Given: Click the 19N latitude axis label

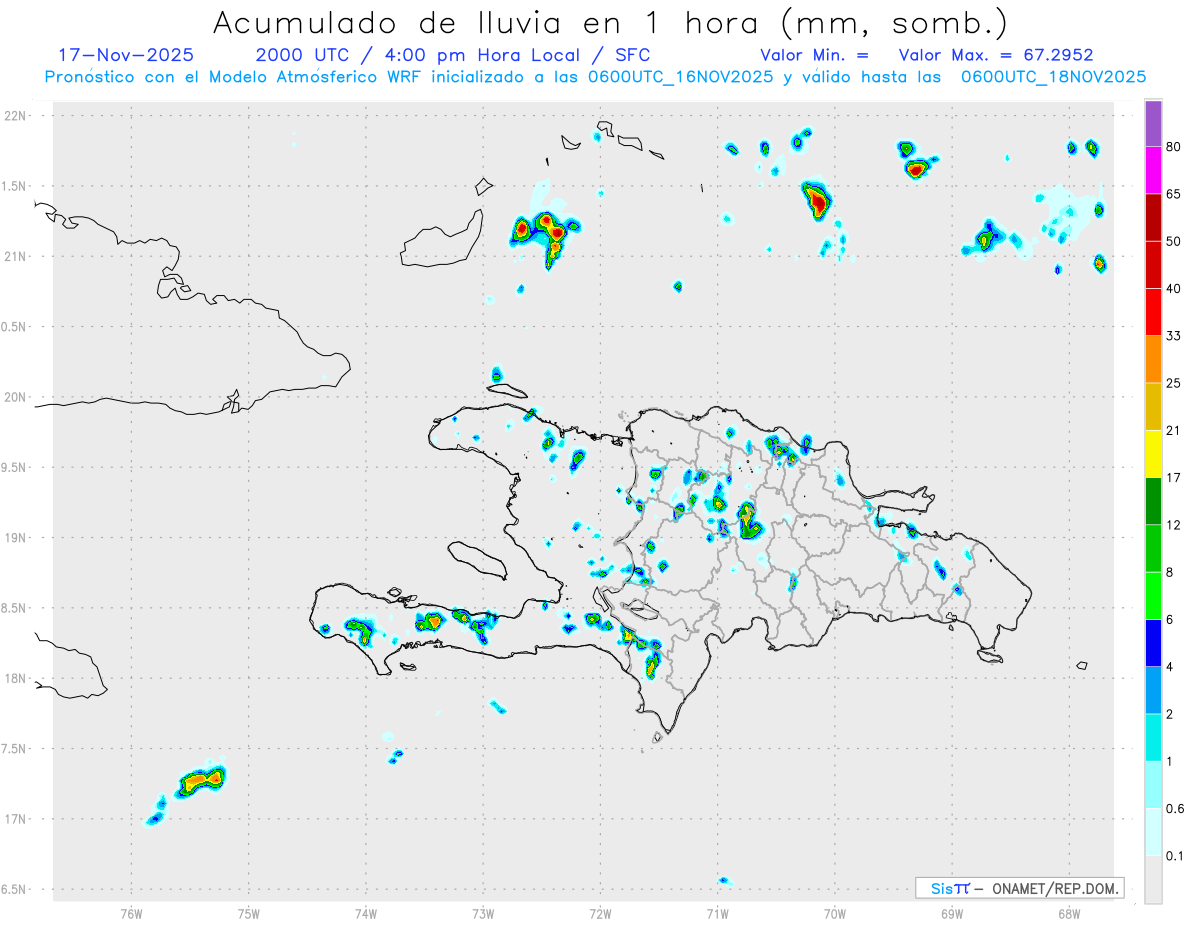Looking at the screenshot, I should click(17, 537).
